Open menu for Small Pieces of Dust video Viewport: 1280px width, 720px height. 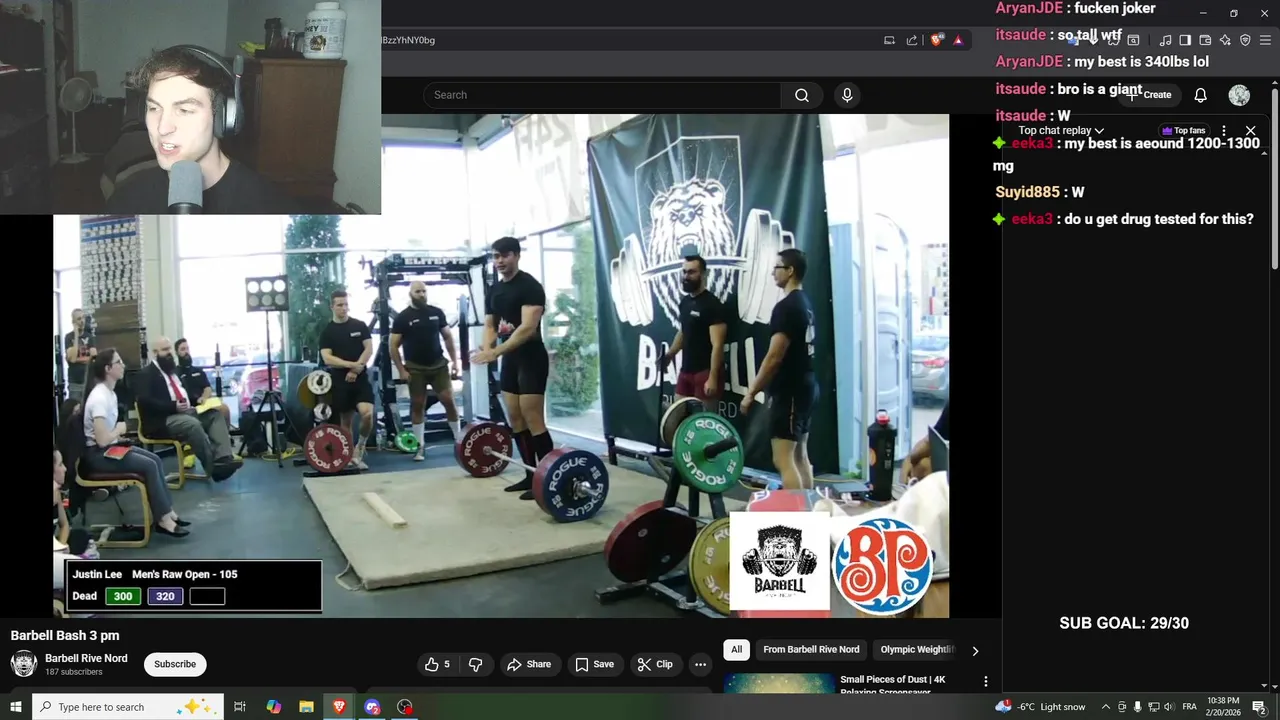985,682
